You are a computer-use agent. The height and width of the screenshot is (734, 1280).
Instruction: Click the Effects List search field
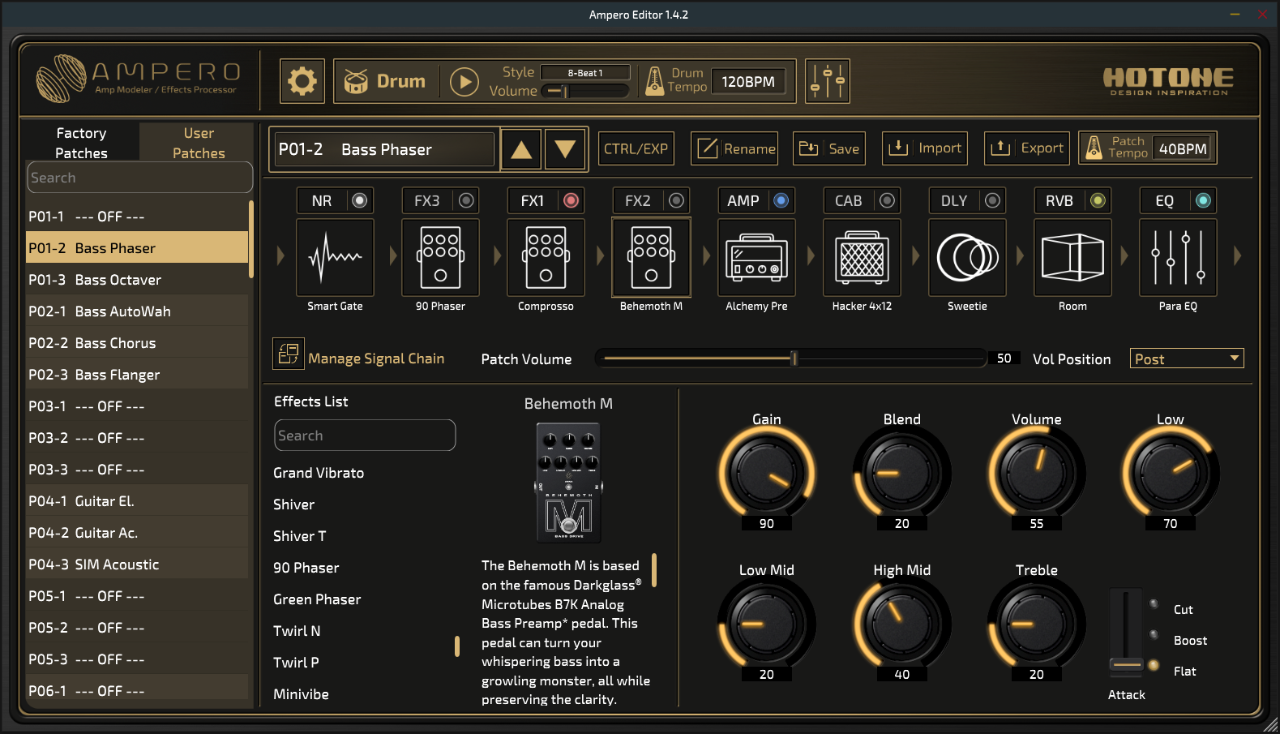point(365,436)
